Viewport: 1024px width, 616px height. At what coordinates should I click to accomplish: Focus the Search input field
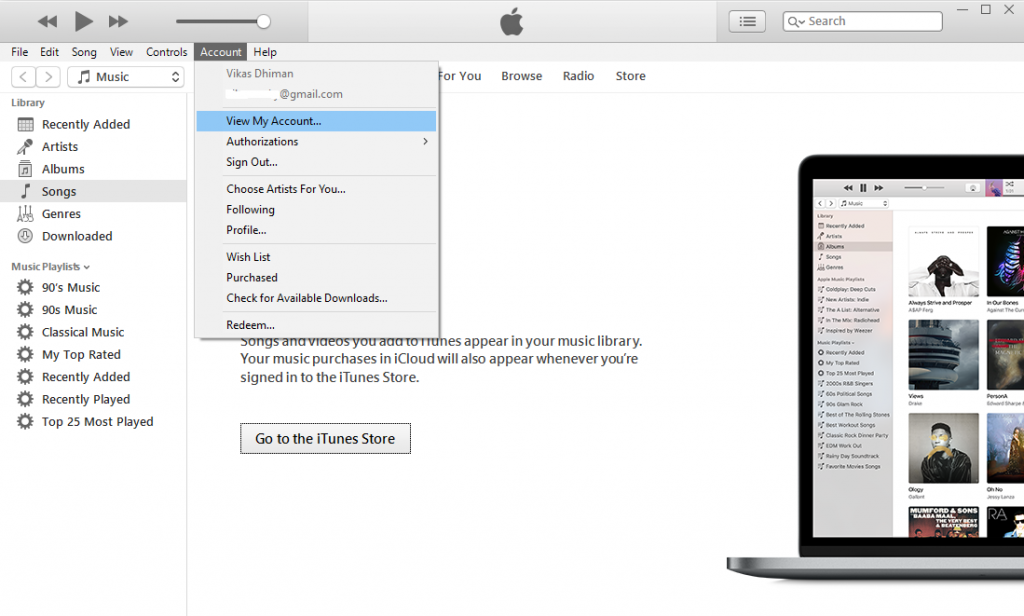(x=863, y=22)
